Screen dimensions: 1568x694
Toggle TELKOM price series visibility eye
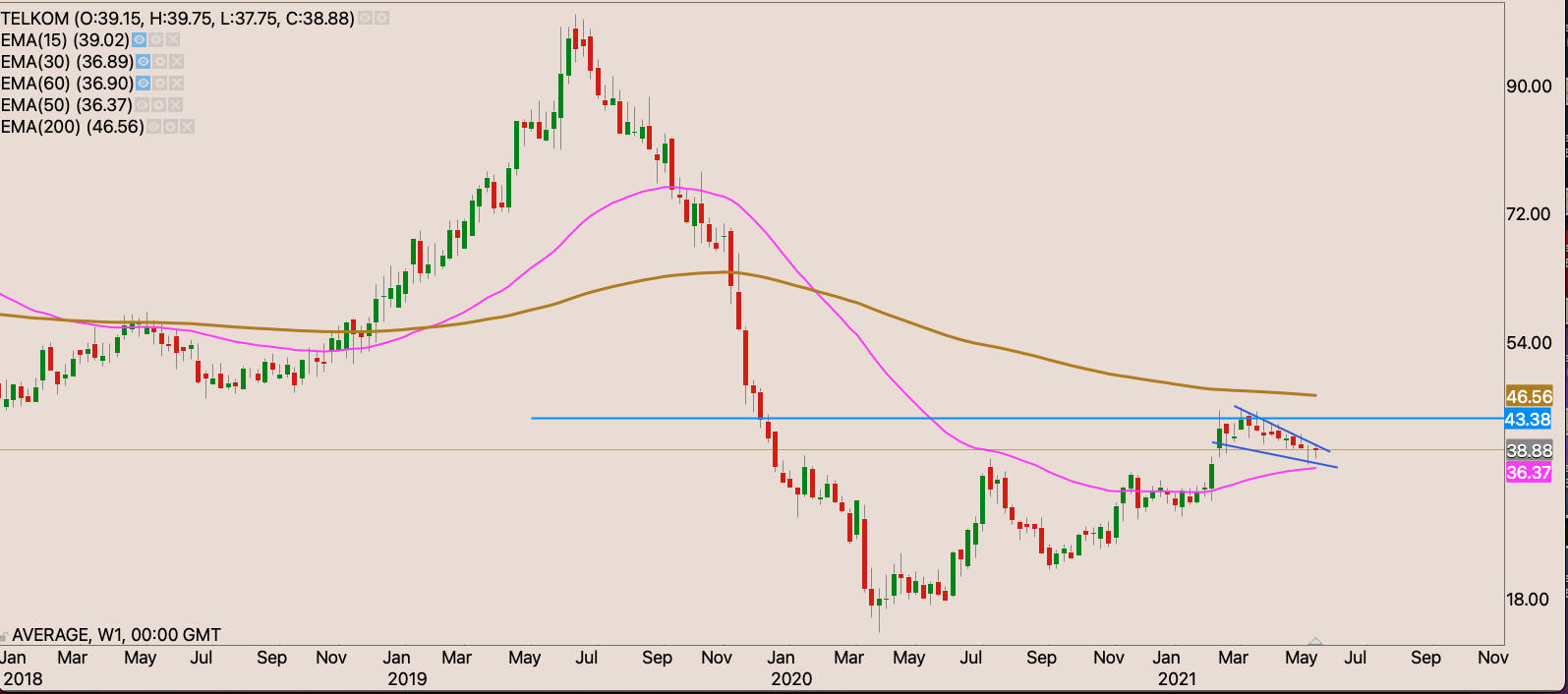click(x=365, y=18)
